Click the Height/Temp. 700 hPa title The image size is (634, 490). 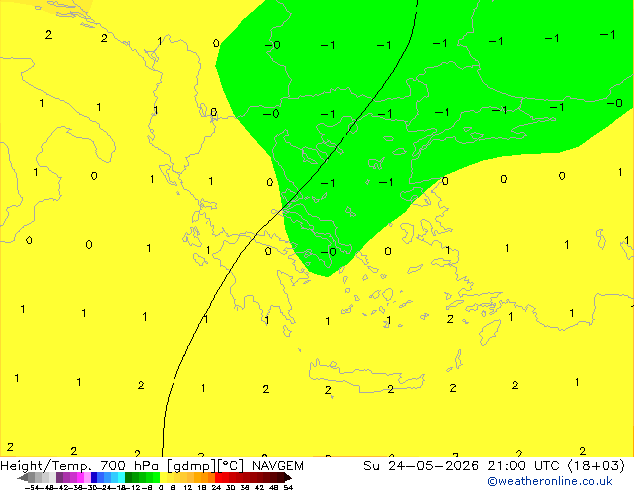tap(80, 466)
